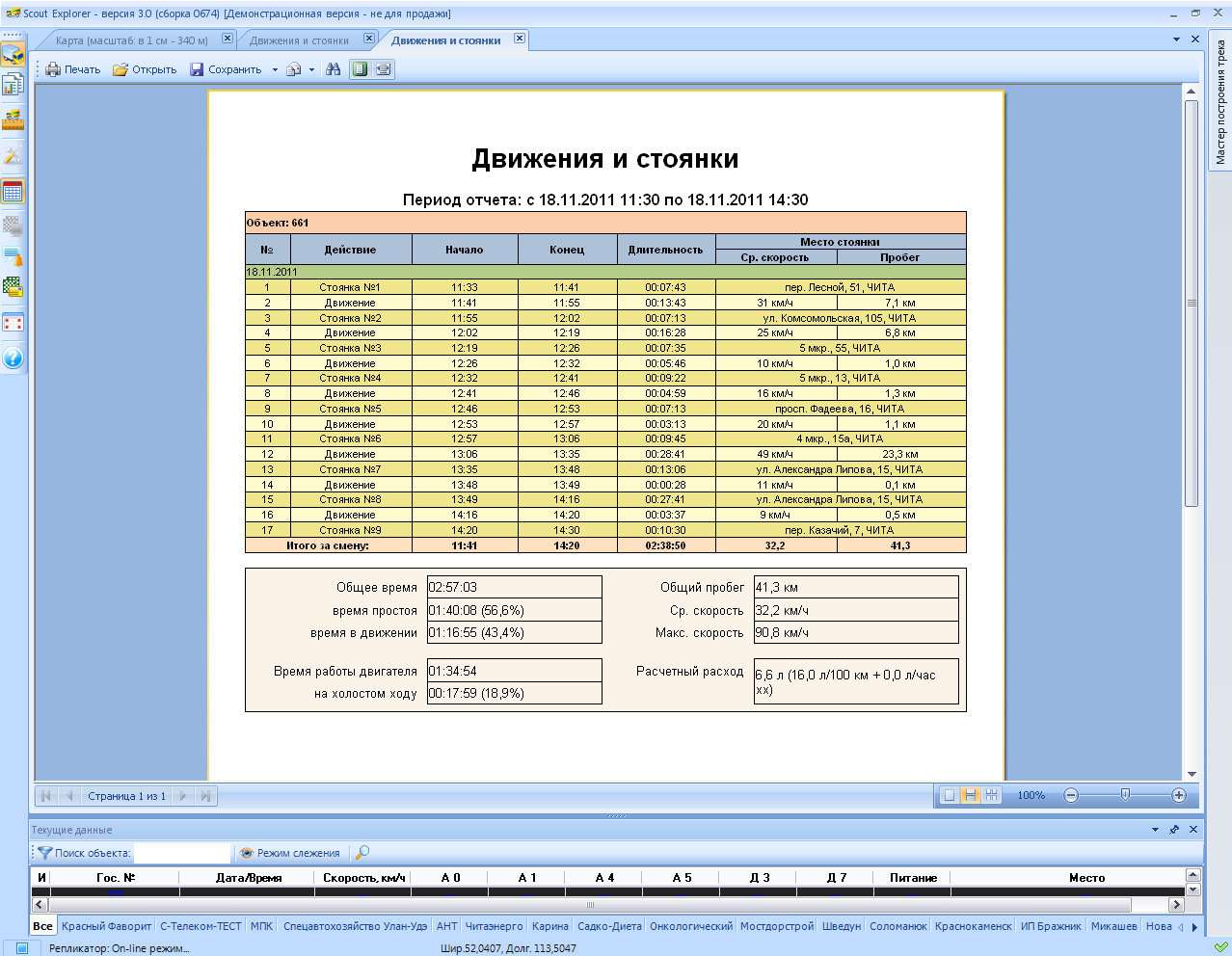Switch to page width view mode
Image resolution: width=1232 pixels, height=956 pixels.
tap(971, 795)
